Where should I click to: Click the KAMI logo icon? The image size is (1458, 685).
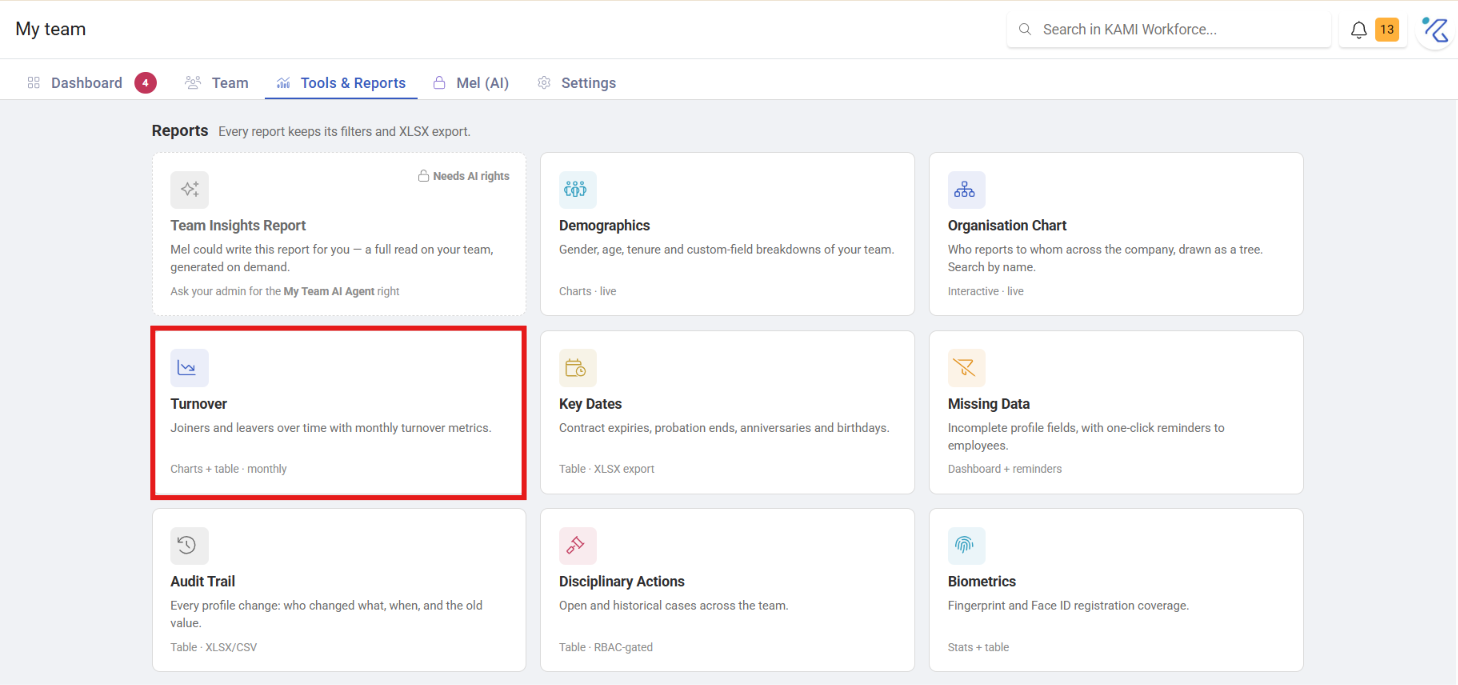(x=1435, y=30)
